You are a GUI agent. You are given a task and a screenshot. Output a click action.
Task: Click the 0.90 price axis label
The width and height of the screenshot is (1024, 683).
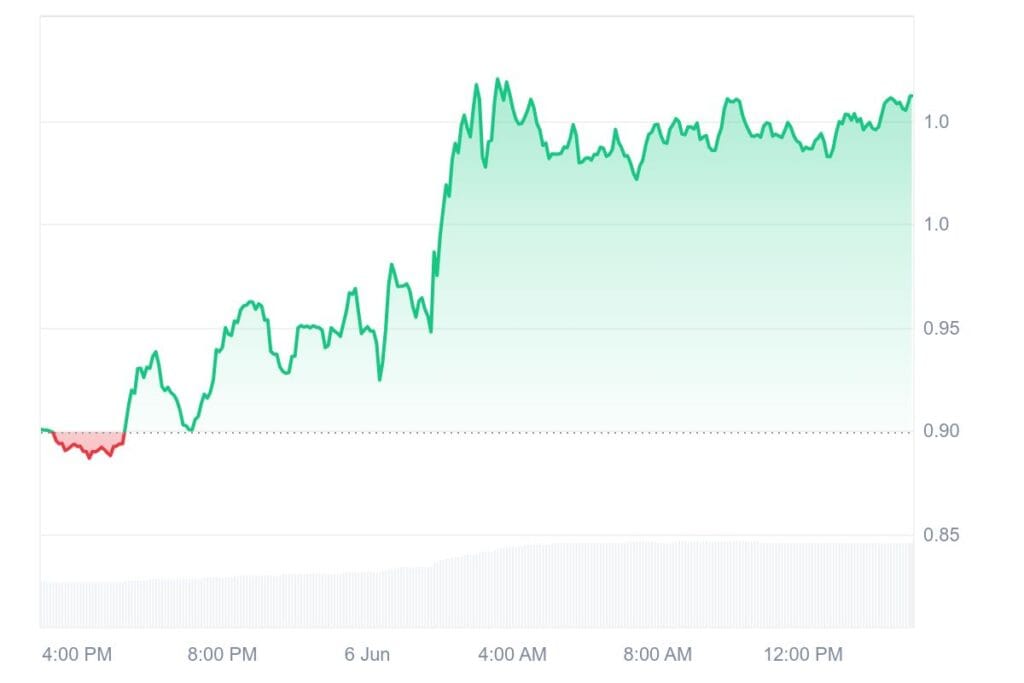pos(941,431)
